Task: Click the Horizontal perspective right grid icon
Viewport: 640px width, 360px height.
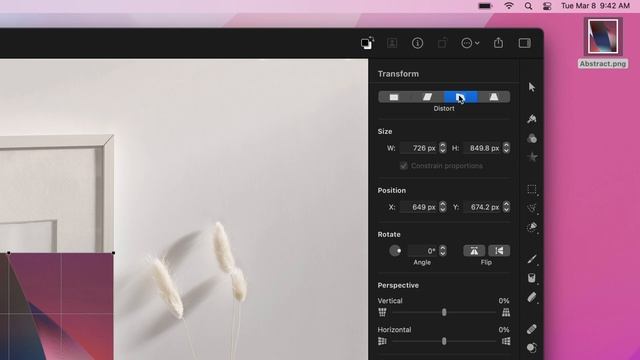Action: [506, 341]
